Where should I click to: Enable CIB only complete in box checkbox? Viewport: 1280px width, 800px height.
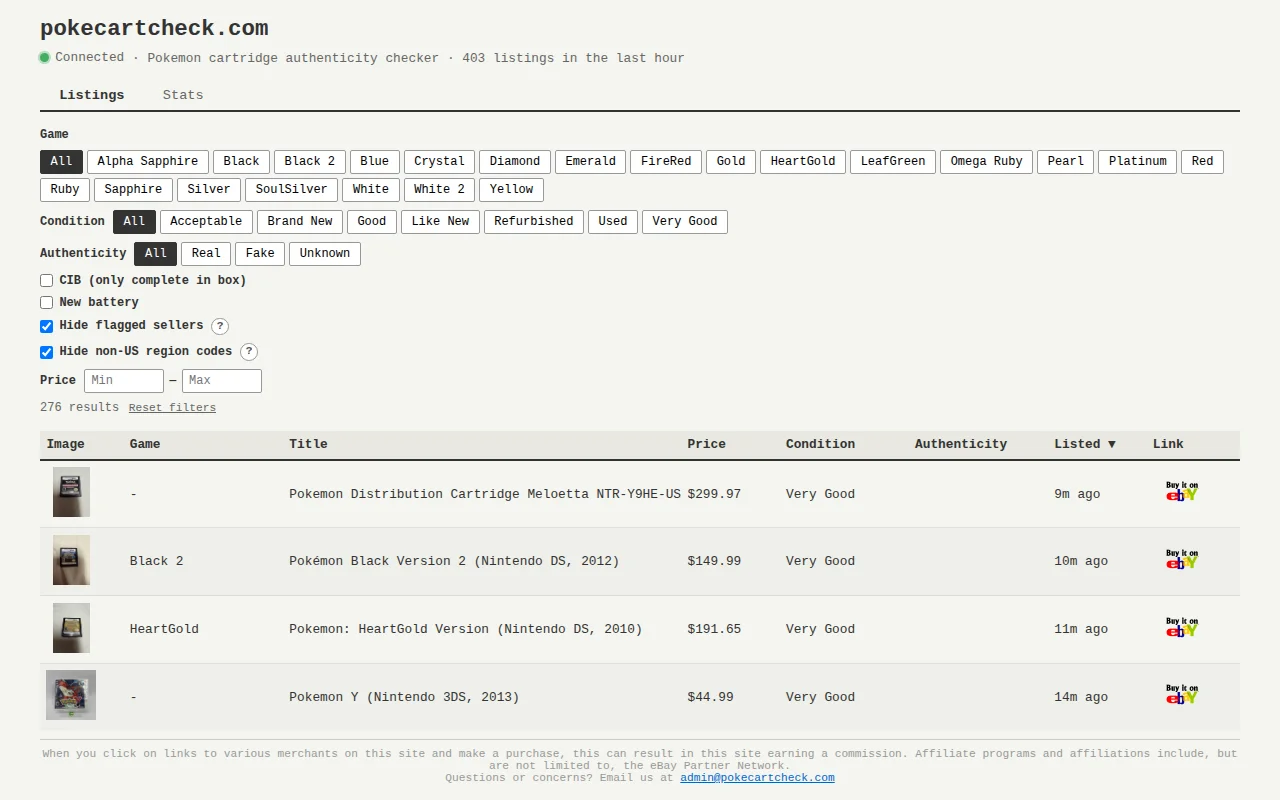tap(46, 281)
